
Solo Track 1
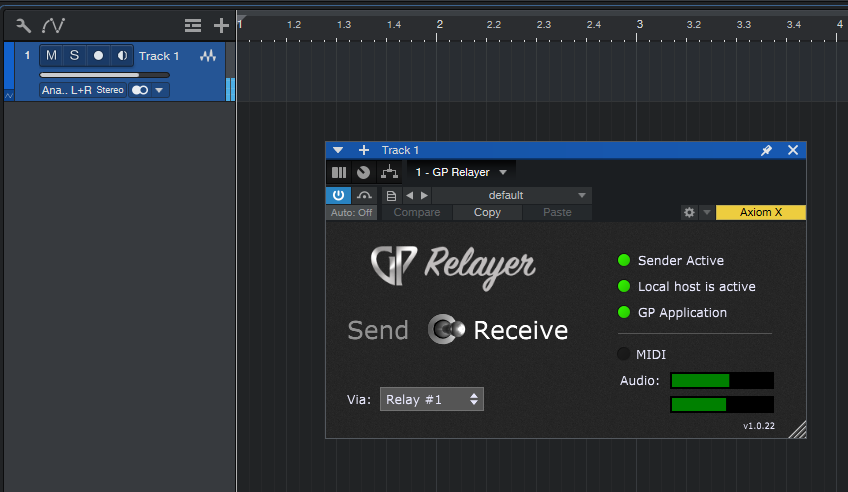point(75,56)
